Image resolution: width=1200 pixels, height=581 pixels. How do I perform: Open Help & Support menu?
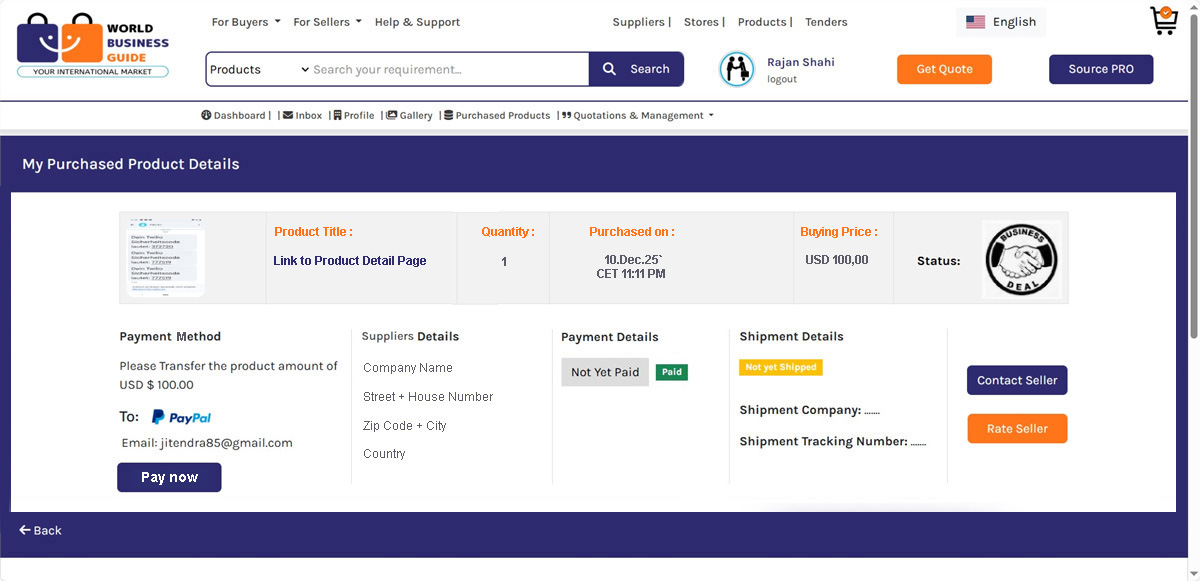tap(417, 22)
